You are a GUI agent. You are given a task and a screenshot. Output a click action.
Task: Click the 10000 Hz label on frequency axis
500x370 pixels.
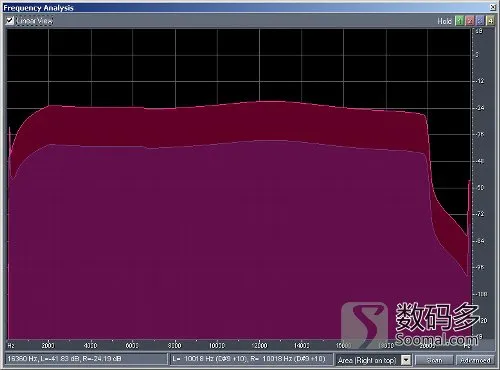pyautogui.click(x=217, y=346)
